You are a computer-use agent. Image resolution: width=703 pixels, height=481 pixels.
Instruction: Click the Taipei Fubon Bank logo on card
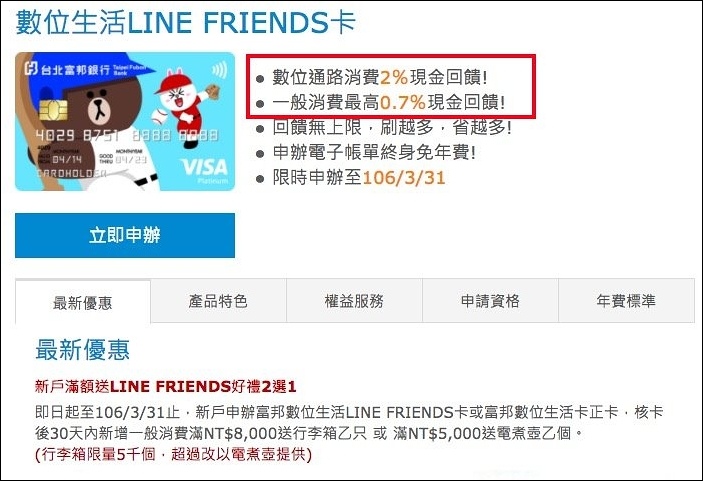tap(85, 69)
